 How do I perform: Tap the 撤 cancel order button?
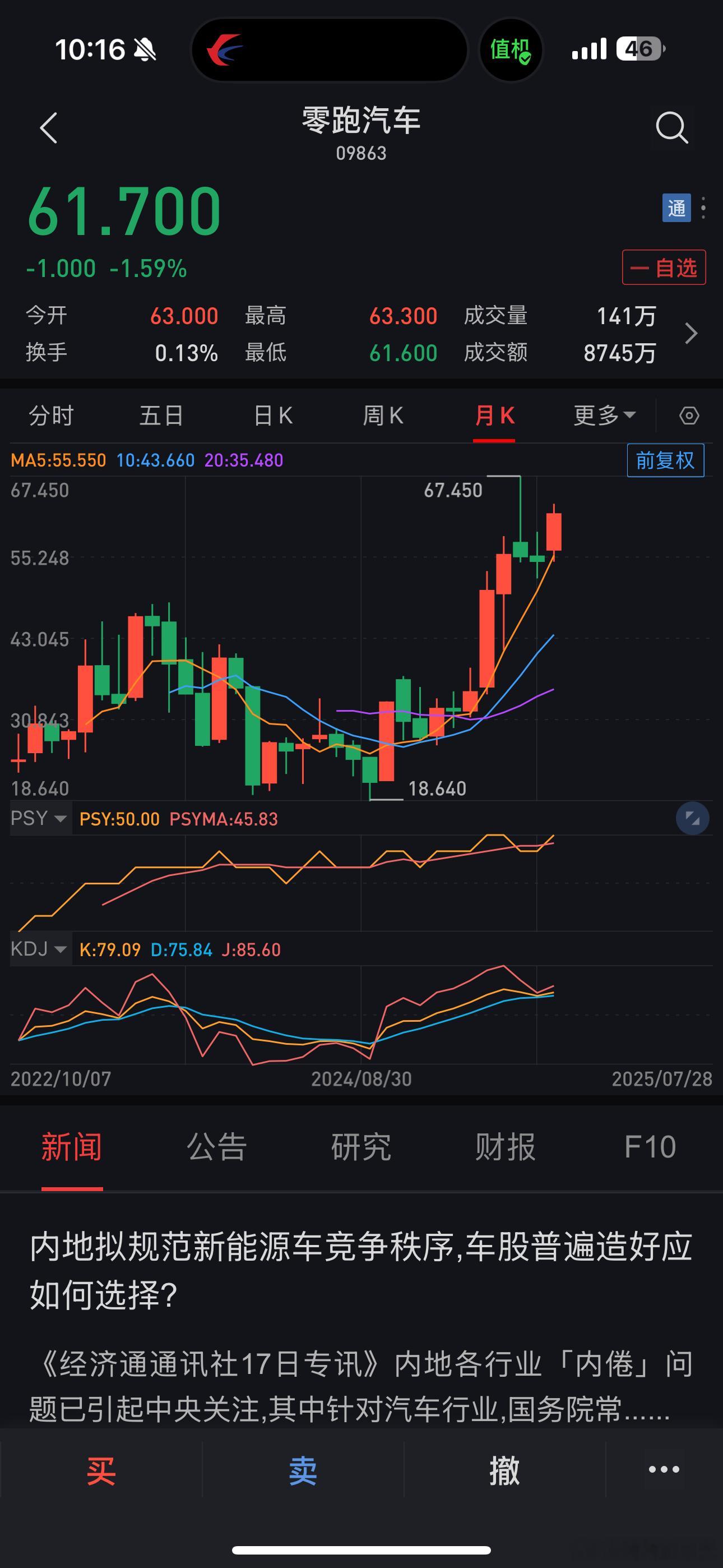[x=504, y=1470]
